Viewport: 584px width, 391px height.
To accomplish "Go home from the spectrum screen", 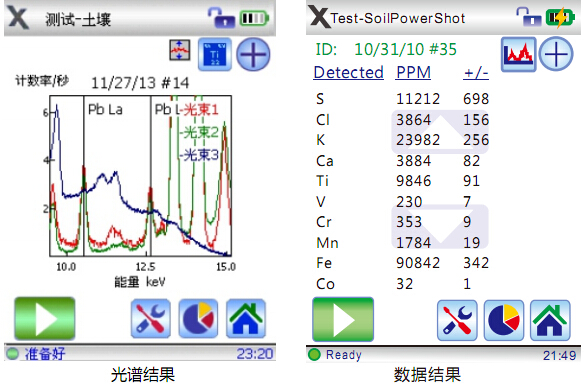I will [246, 318].
